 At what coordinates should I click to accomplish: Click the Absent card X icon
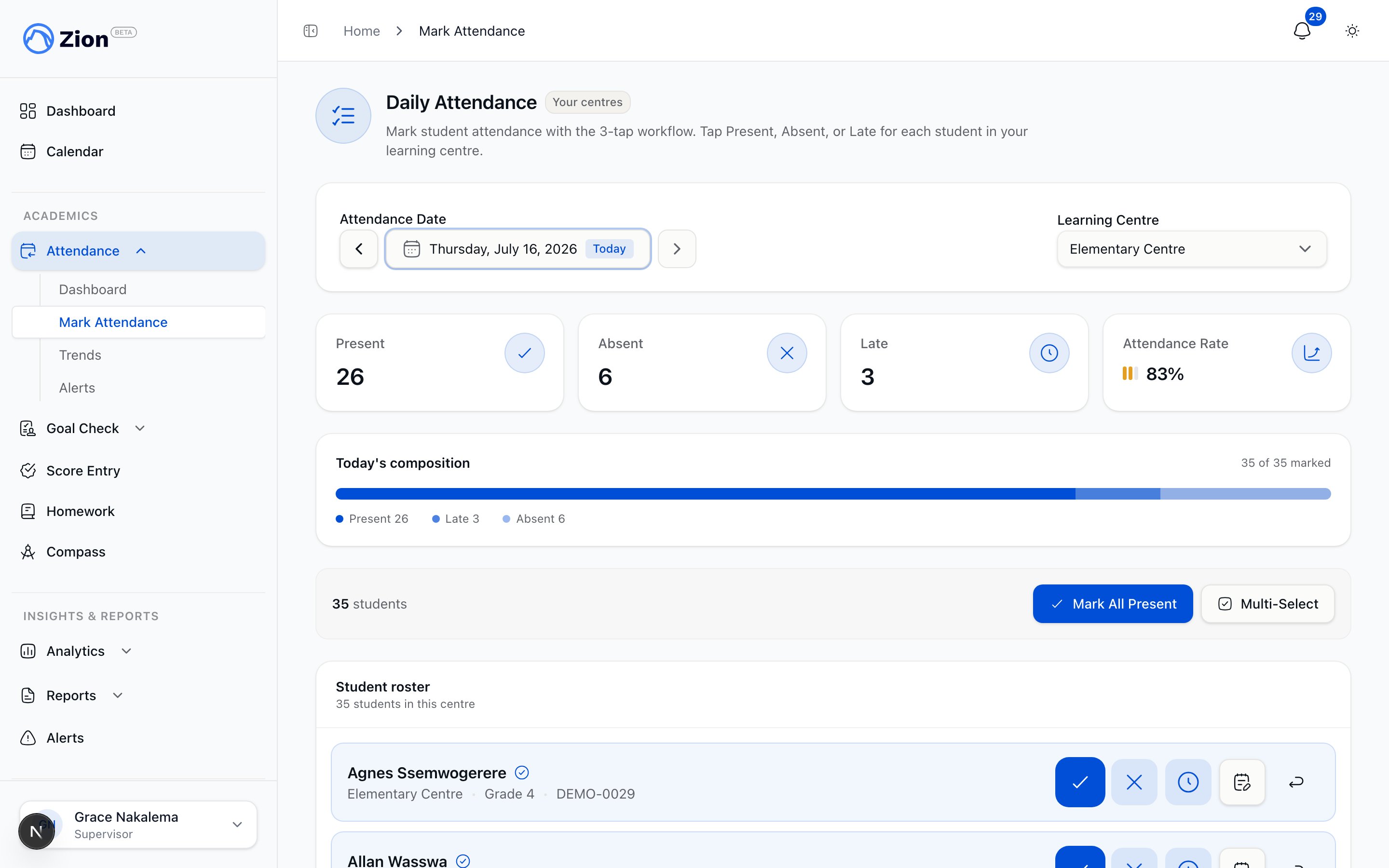787,353
